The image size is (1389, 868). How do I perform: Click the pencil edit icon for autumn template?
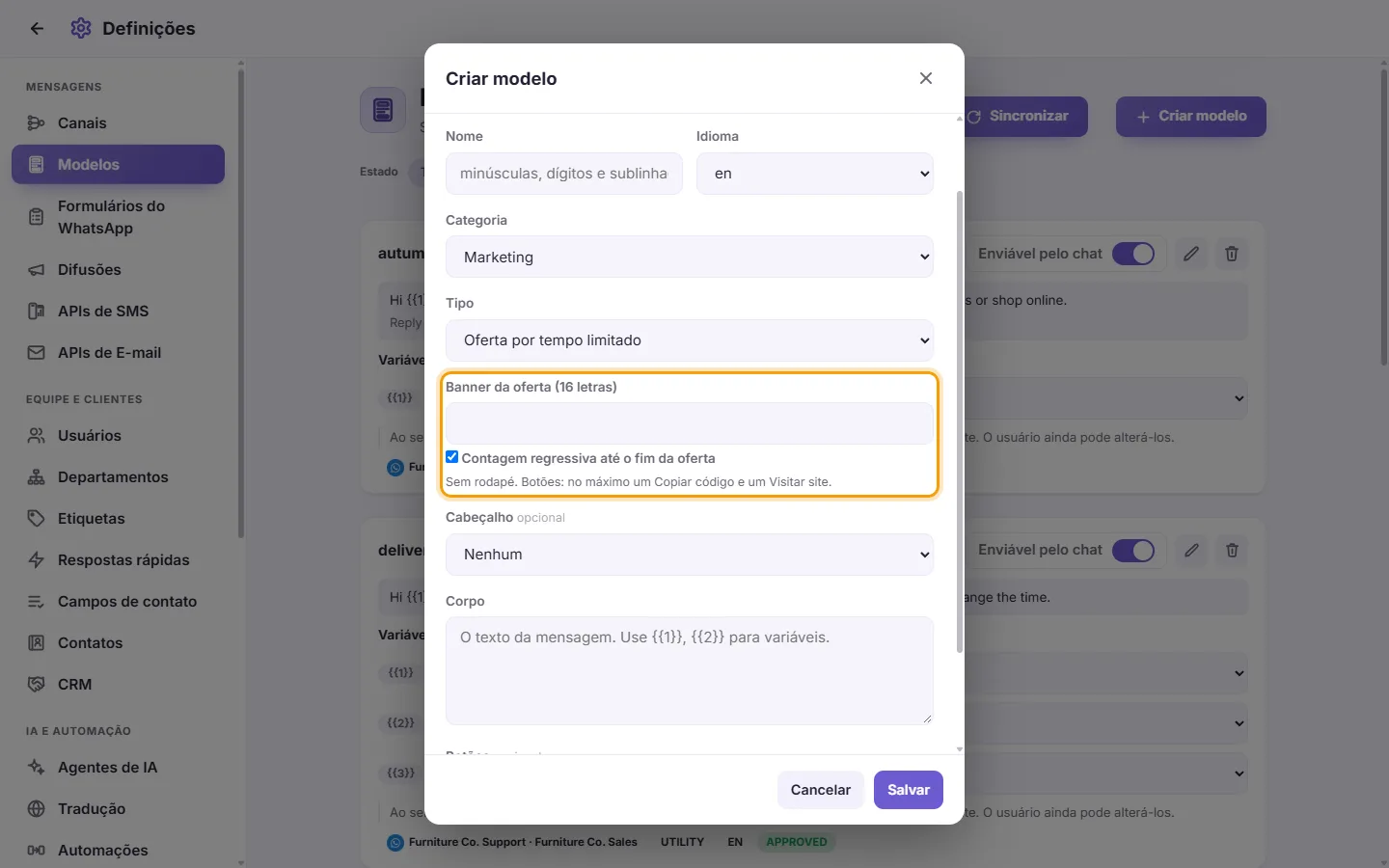coord(1191,254)
